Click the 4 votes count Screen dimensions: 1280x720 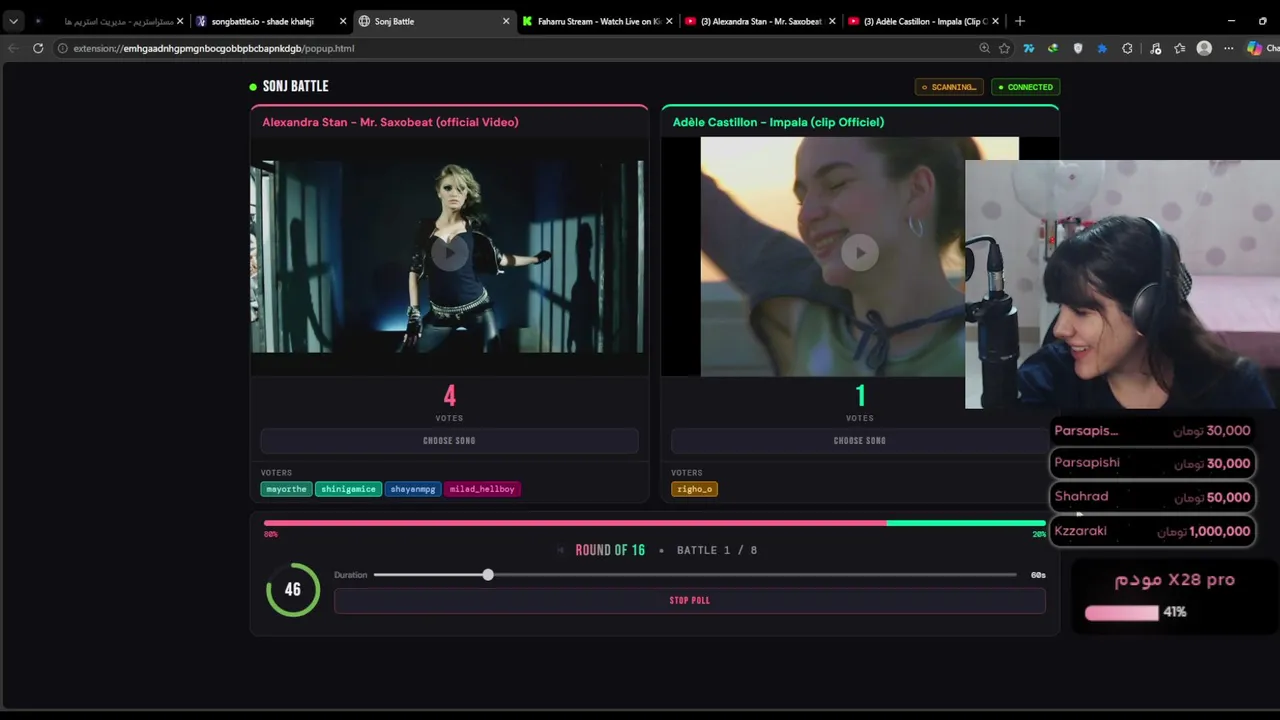(x=449, y=397)
